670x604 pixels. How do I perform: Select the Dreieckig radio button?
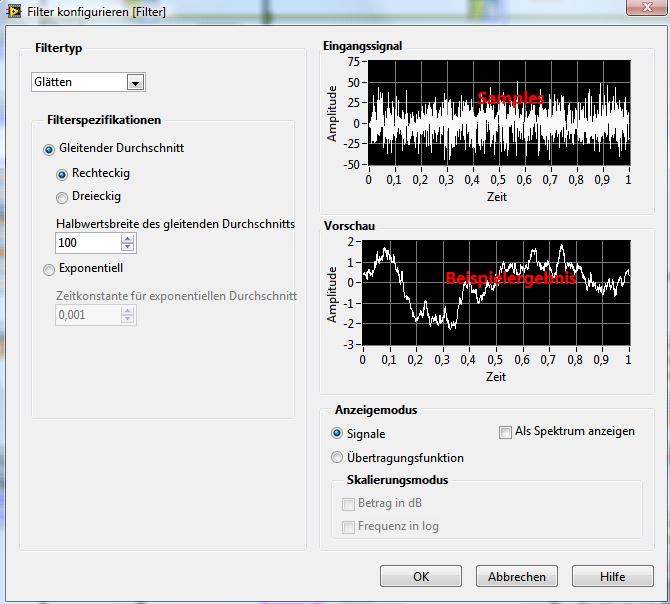click(x=62, y=198)
